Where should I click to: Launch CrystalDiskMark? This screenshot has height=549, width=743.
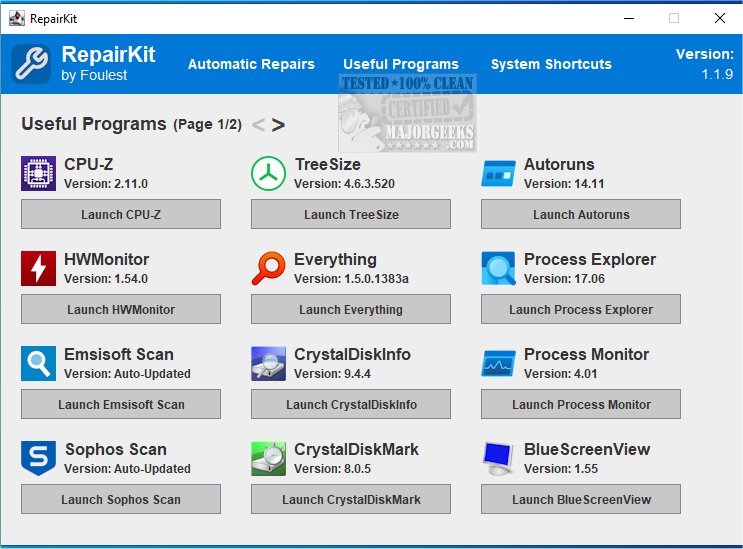(351, 499)
